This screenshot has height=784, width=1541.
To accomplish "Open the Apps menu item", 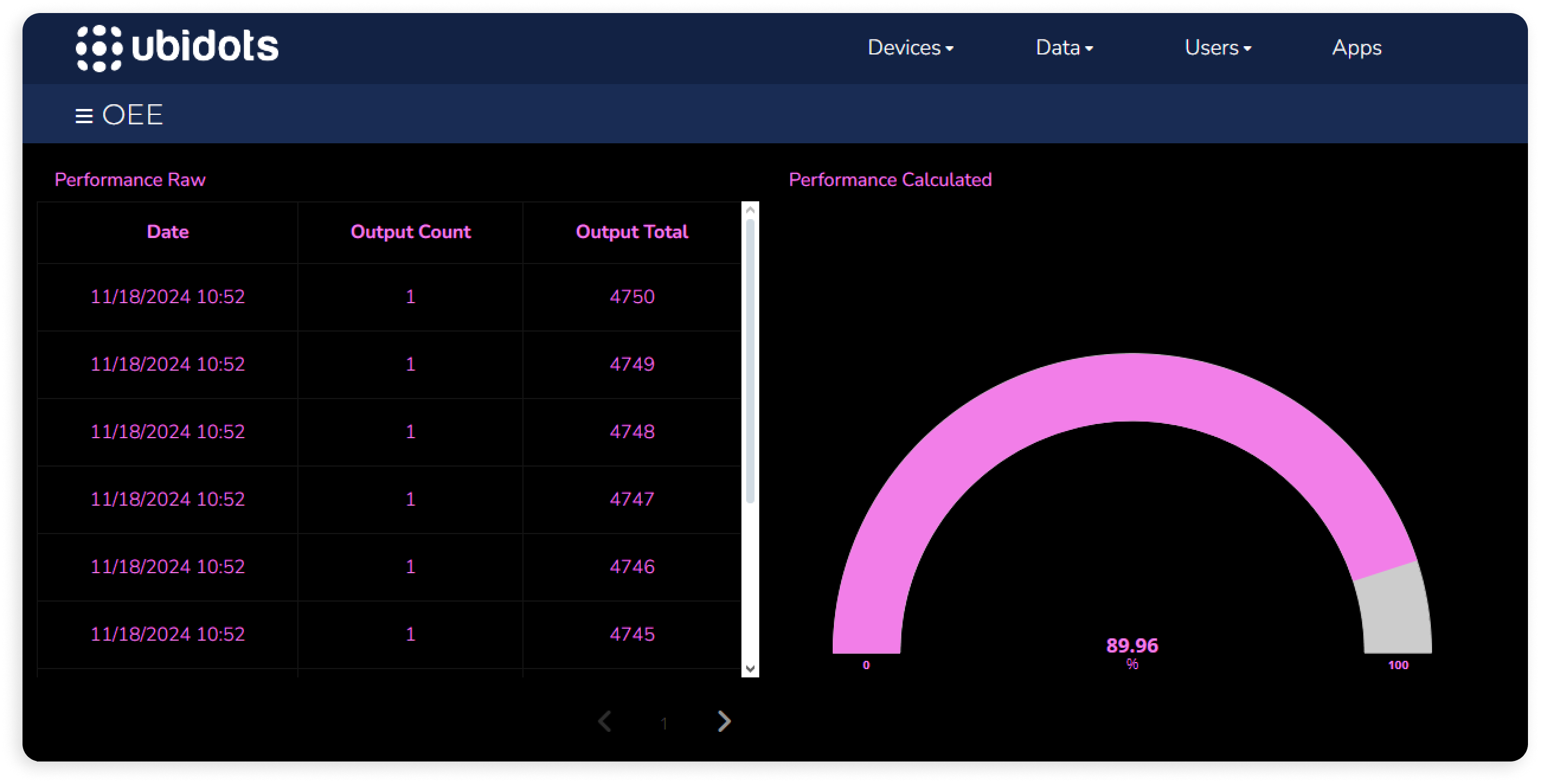I will pos(1356,48).
